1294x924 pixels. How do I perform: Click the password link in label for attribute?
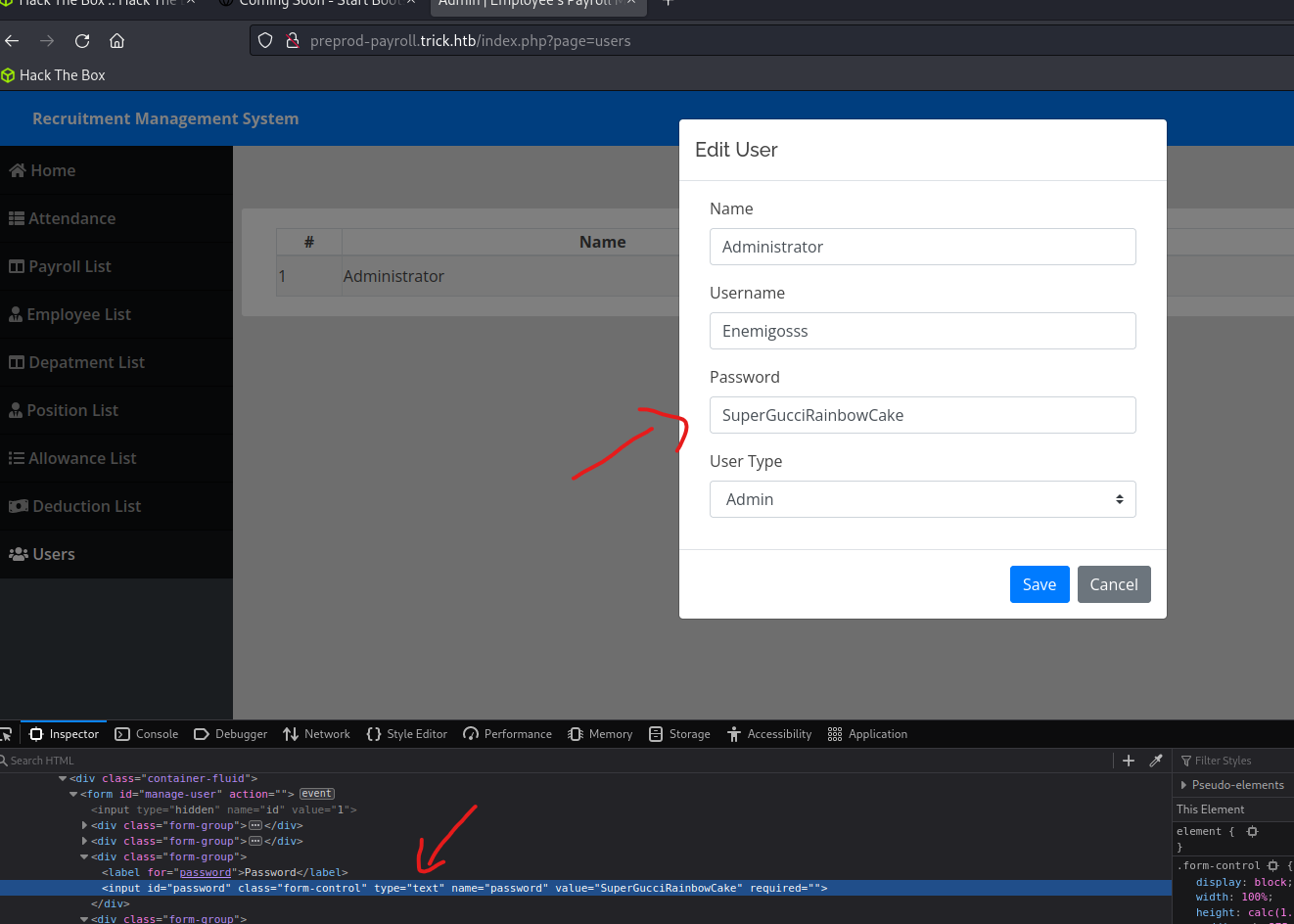click(x=206, y=873)
